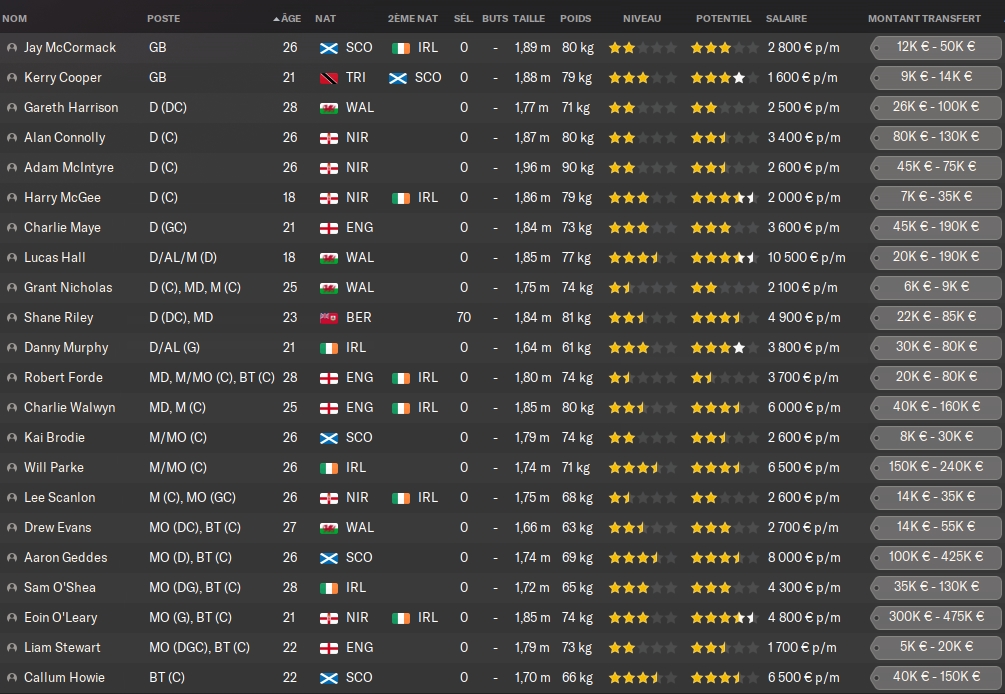
Task: Click the Nom column header
Action: [15, 19]
